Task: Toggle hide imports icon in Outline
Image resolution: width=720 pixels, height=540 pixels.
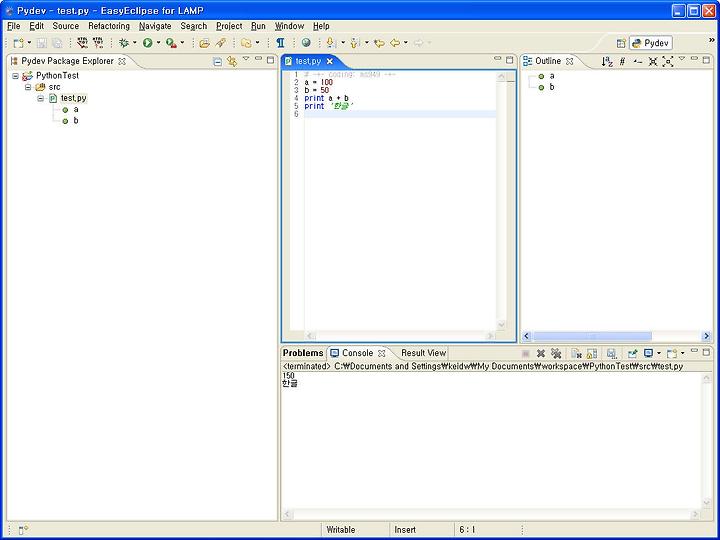Action: click(x=637, y=62)
